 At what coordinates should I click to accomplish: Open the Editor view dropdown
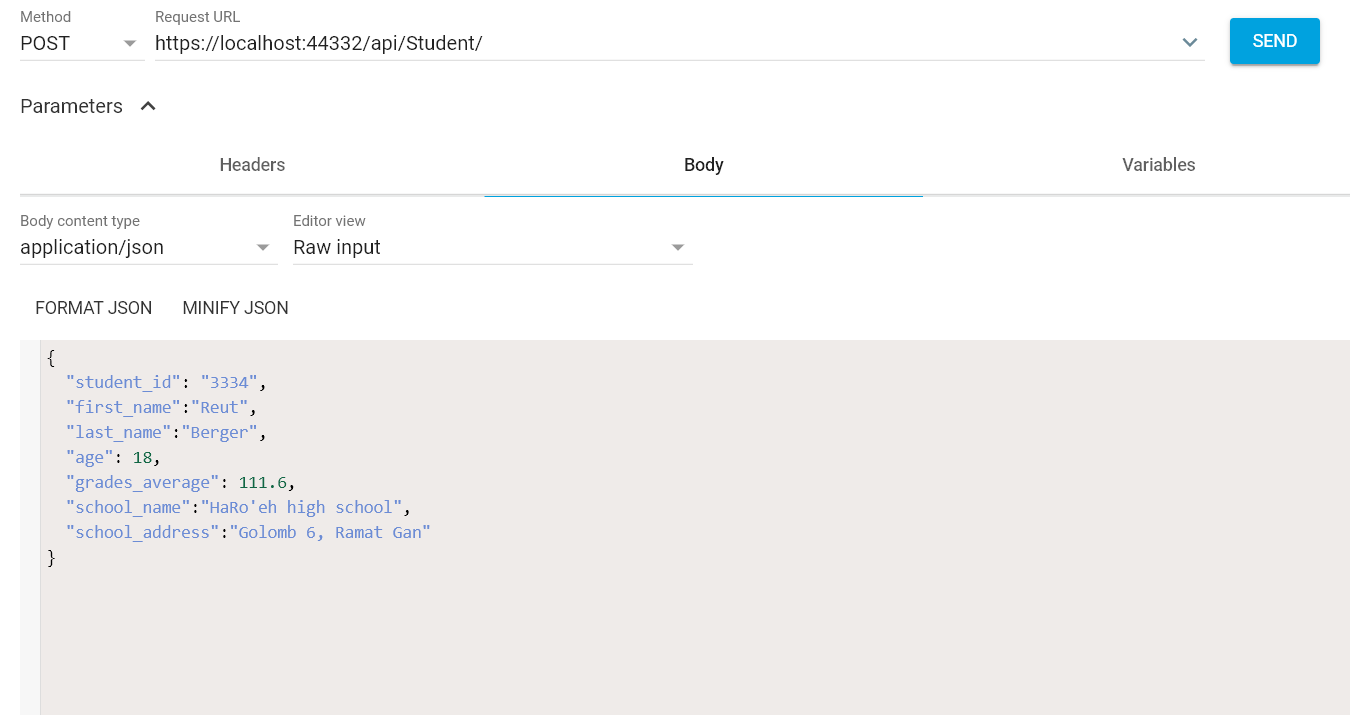point(492,247)
